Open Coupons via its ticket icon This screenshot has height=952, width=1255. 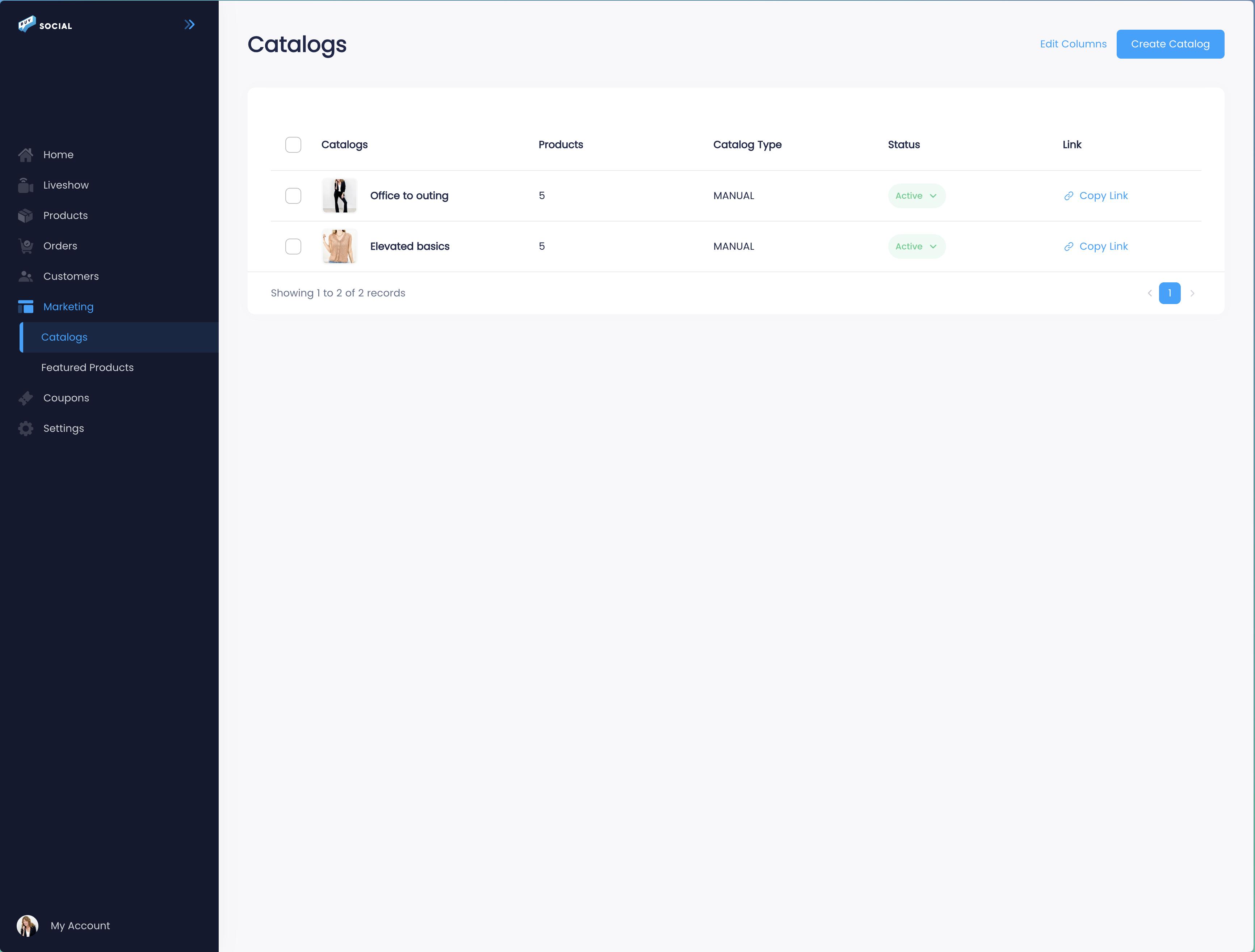coord(26,398)
